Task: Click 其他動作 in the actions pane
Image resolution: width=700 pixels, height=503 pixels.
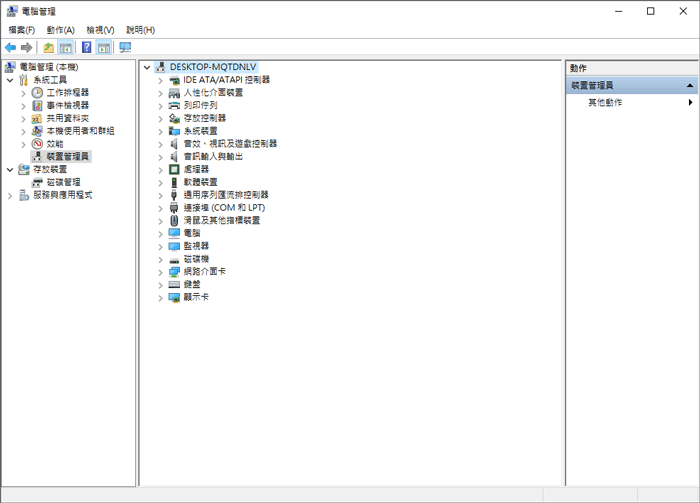Action: point(605,102)
